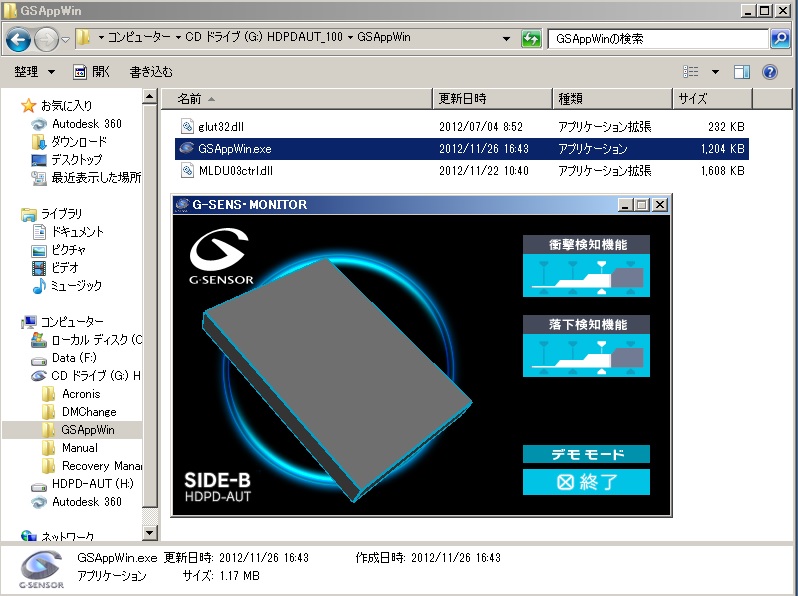
Task: Click the gray hard drive 3D model
Action: tap(337, 379)
